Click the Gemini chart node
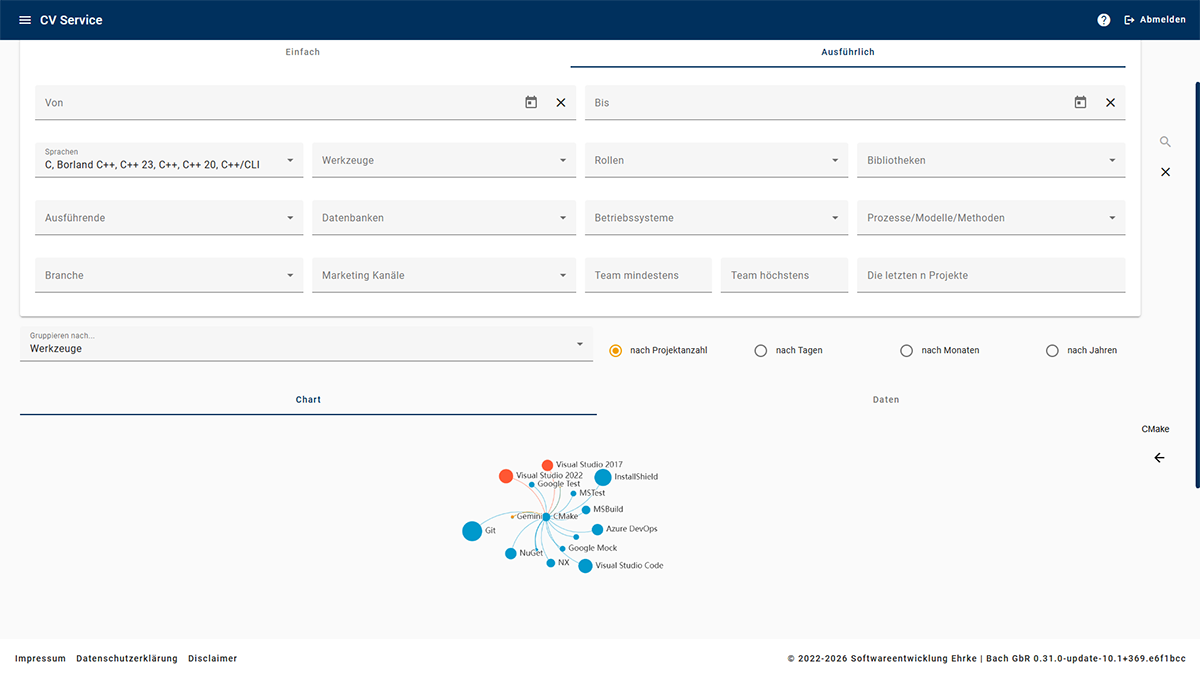The width and height of the screenshot is (1200, 674). (513, 517)
